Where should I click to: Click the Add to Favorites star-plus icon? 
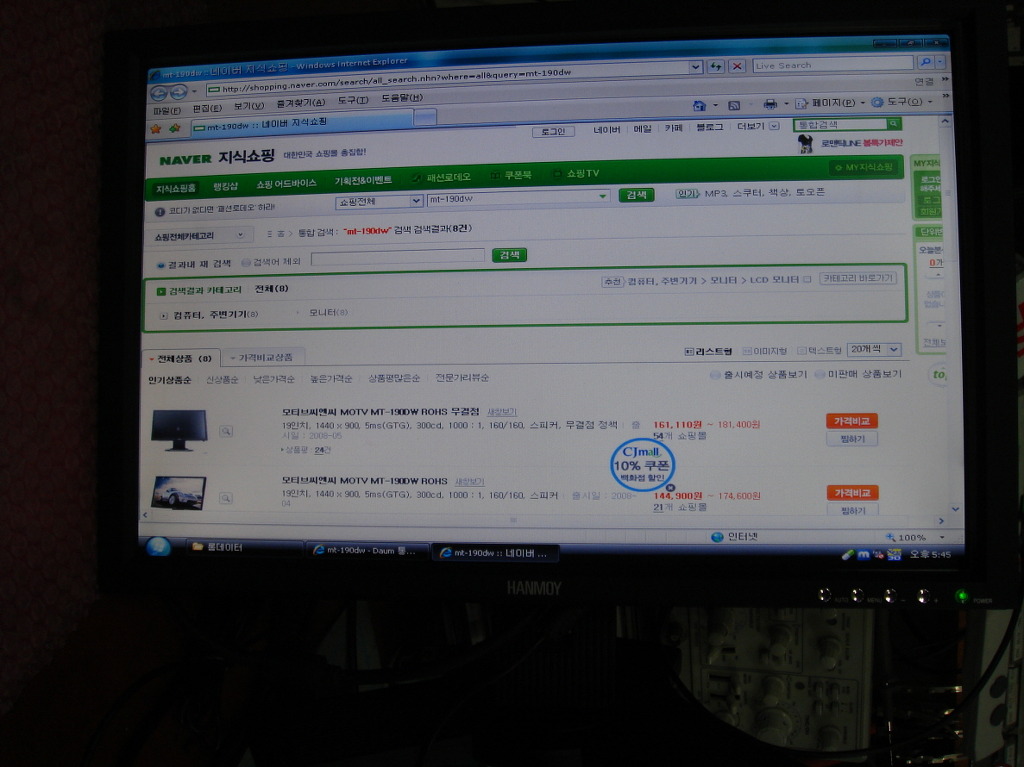click(174, 128)
